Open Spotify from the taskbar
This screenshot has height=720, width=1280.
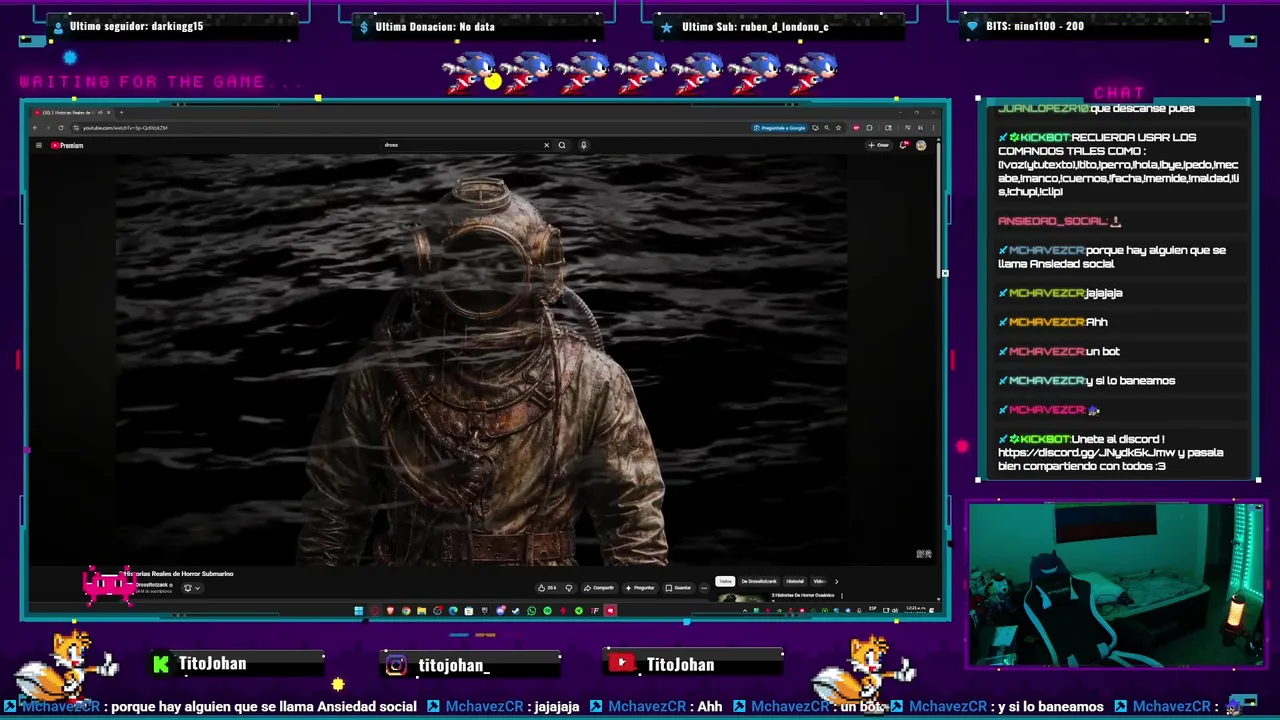[547, 610]
